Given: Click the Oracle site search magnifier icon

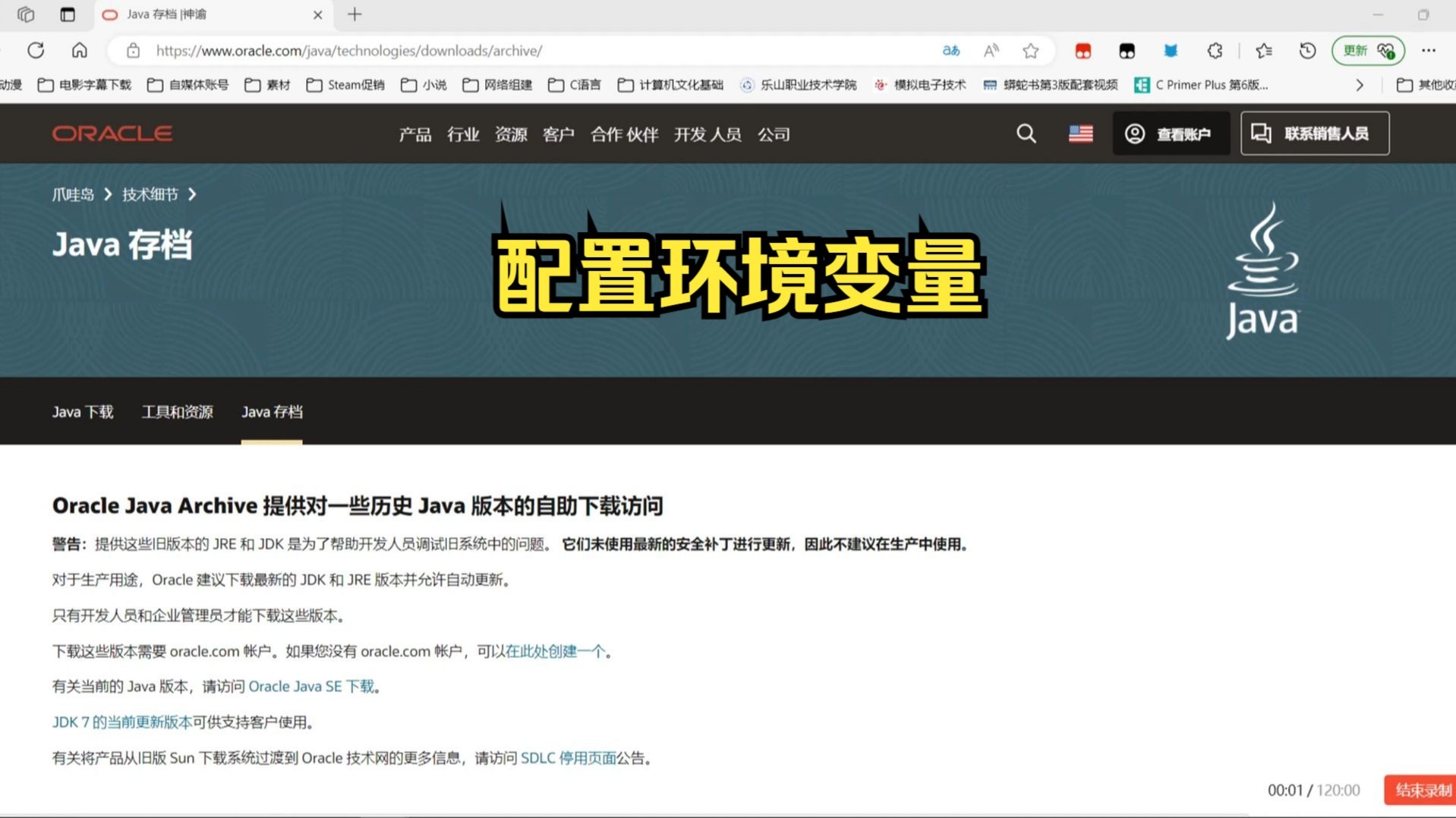Looking at the screenshot, I should pyautogui.click(x=1026, y=134).
